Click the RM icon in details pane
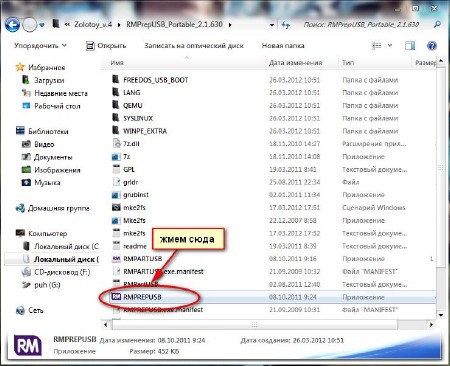Screen dimensions: 450x366 28,346
